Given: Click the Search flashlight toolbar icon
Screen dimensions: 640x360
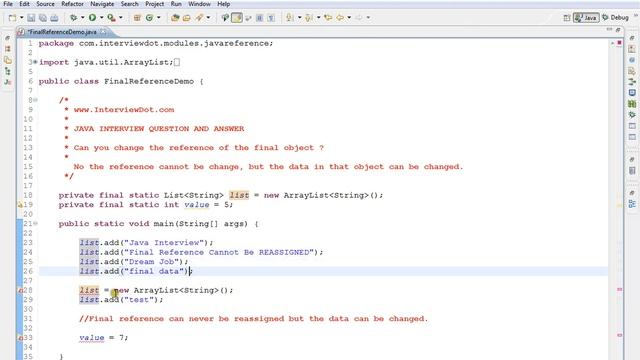Looking at the screenshot, I should [199, 18].
